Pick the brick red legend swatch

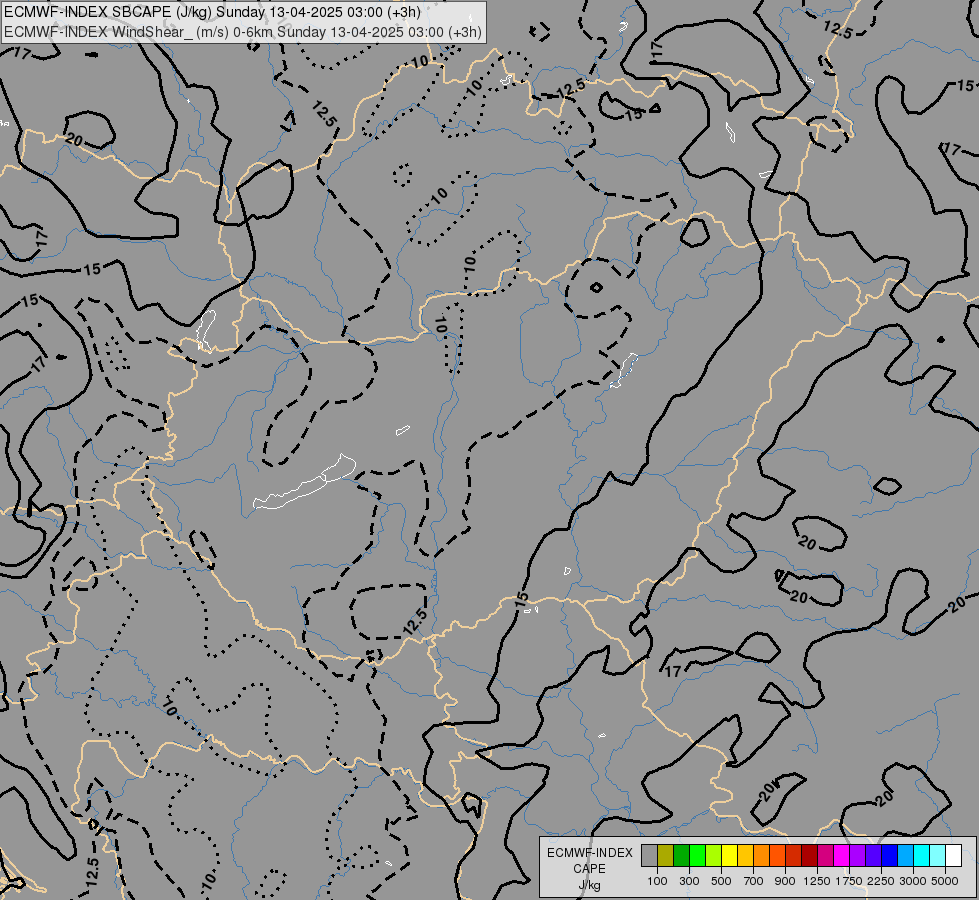coord(794,855)
